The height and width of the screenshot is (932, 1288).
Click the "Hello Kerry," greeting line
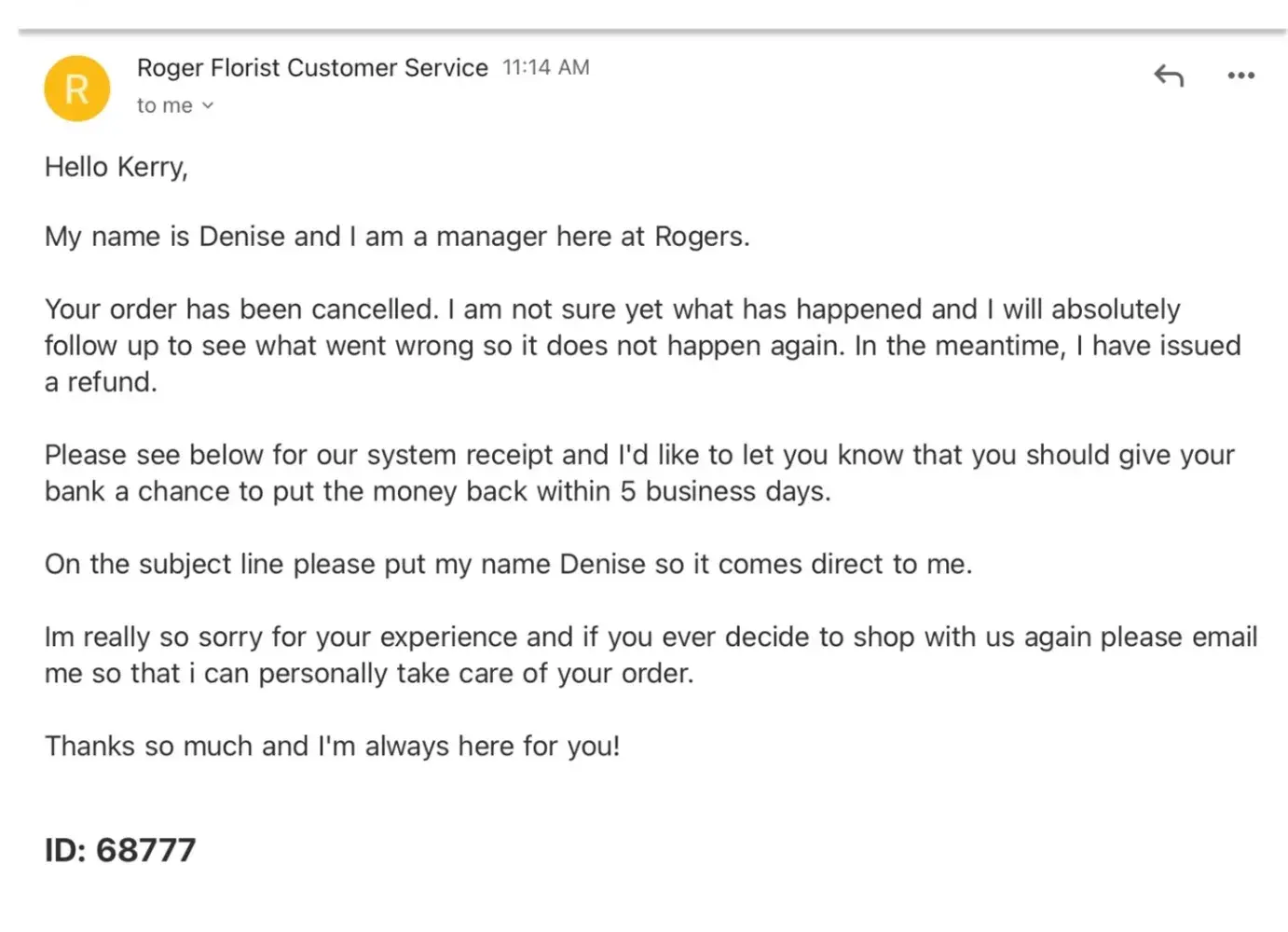(116, 167)
